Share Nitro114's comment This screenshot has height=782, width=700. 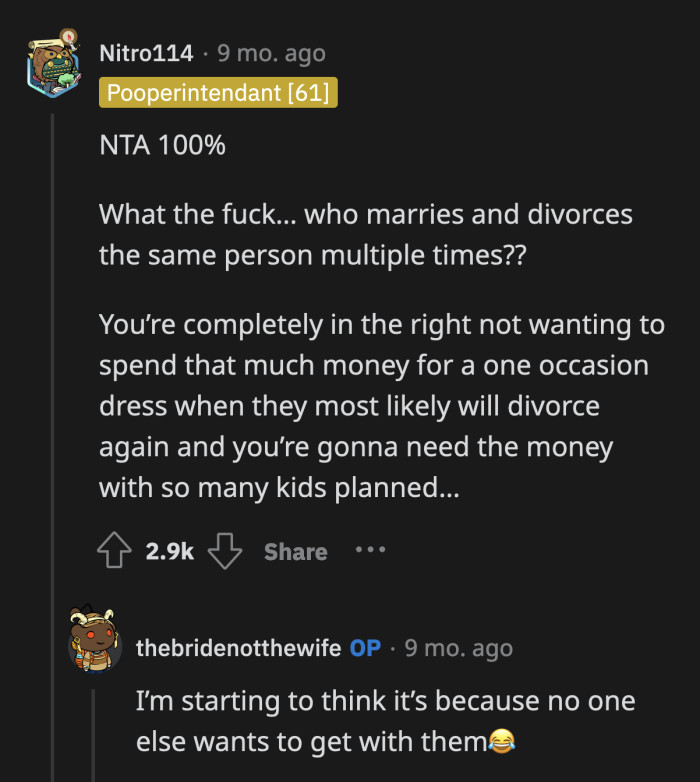pyautogui.click(x=295, y=551)
